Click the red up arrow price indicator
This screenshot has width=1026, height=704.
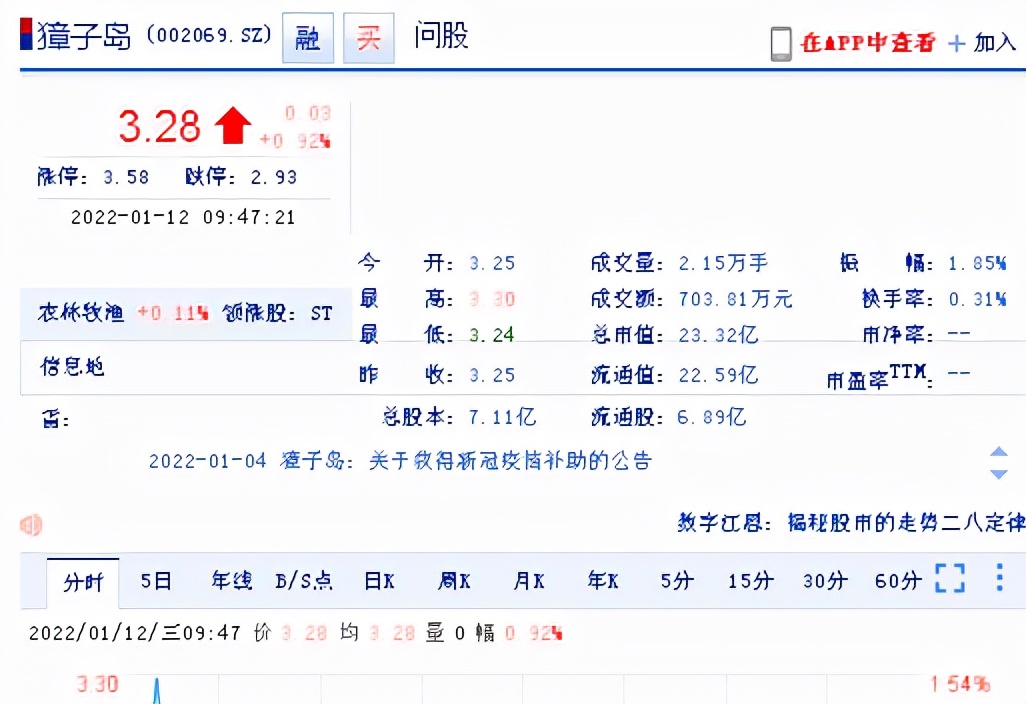click(233, 126)
